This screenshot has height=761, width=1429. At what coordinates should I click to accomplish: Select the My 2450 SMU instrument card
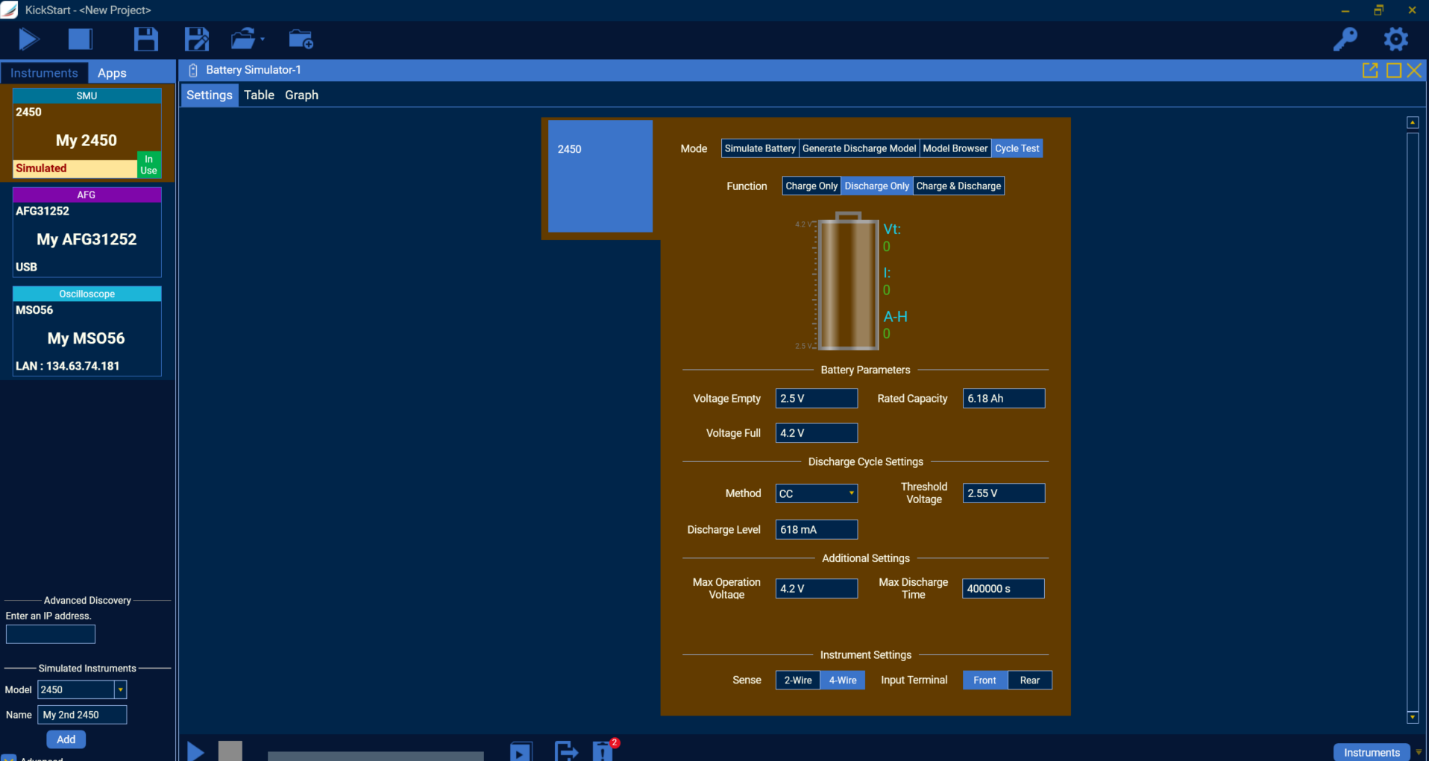click(87, 134)
